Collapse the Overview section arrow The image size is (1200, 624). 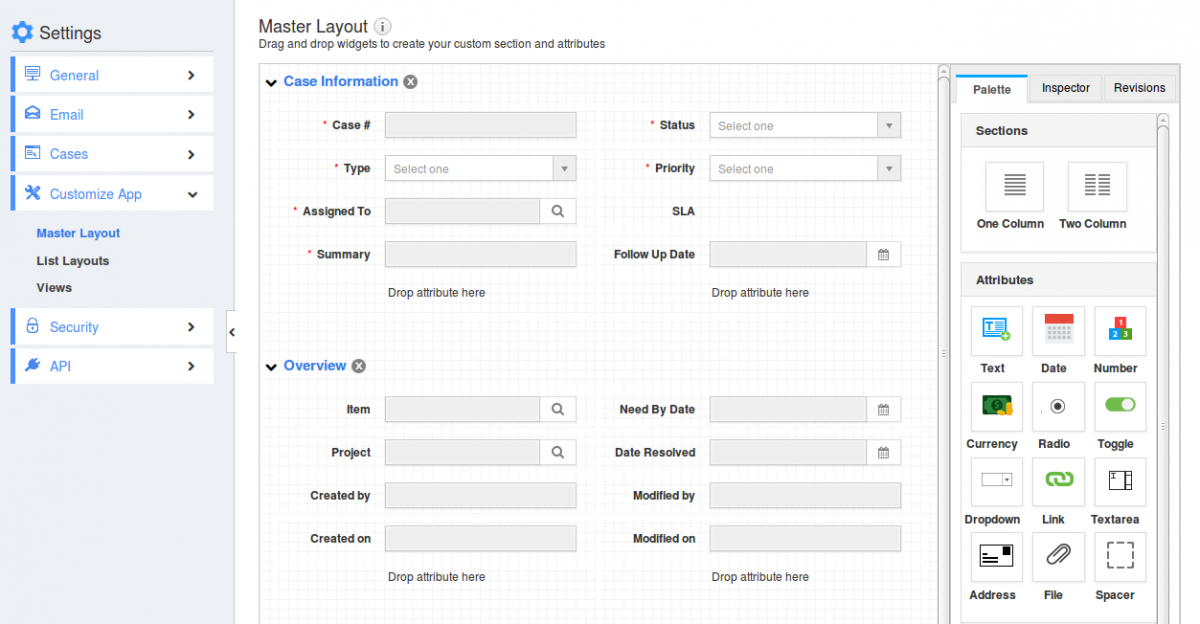coord(271,367)
